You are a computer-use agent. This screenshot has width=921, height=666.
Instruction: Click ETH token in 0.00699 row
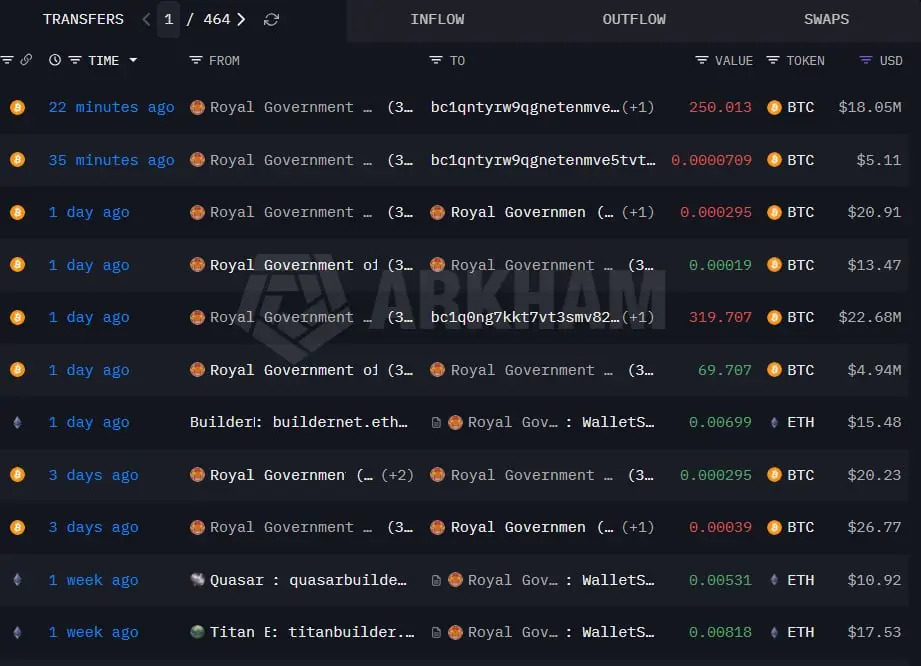click(794, 422)
